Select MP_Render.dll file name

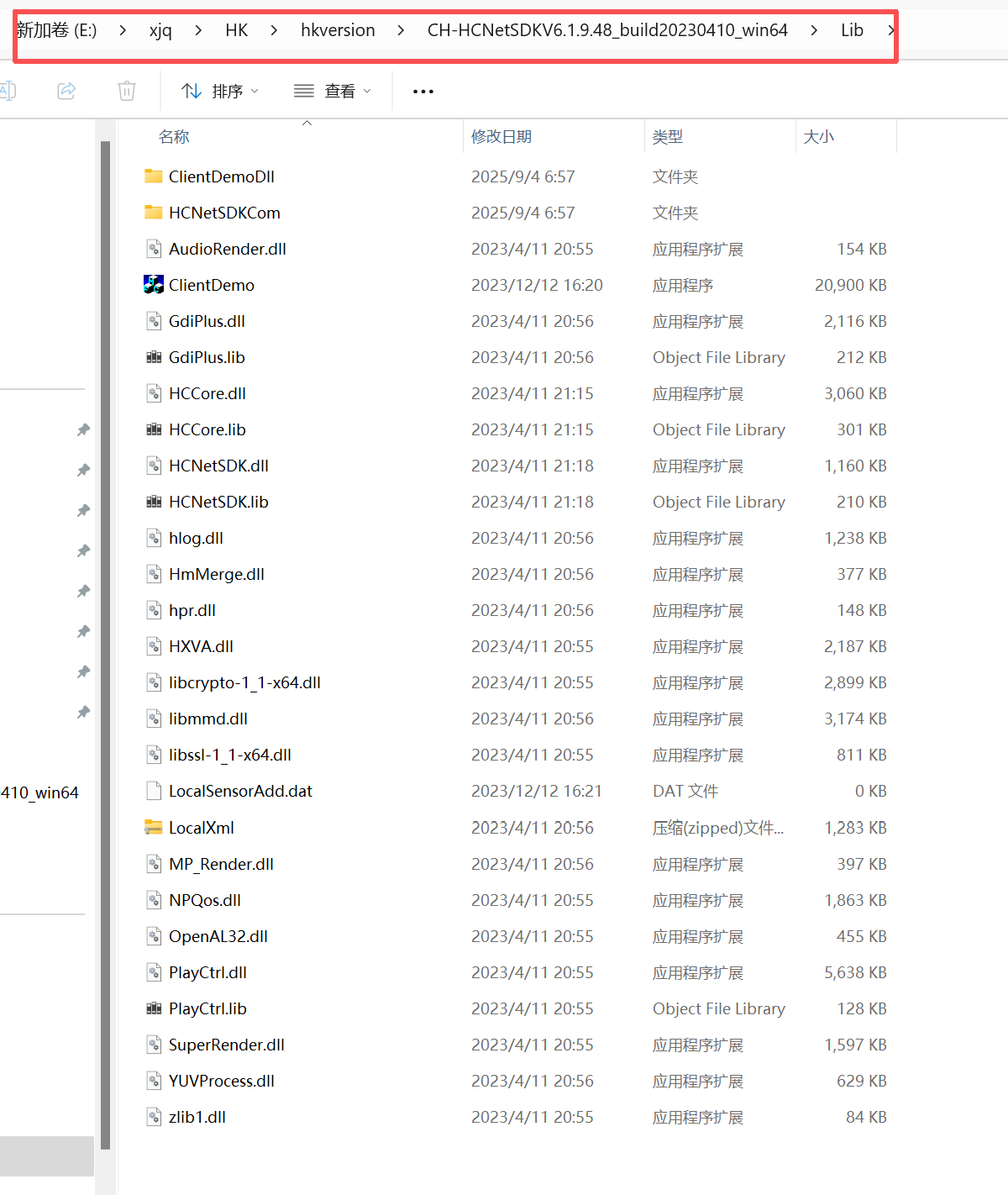click(221, 864)
